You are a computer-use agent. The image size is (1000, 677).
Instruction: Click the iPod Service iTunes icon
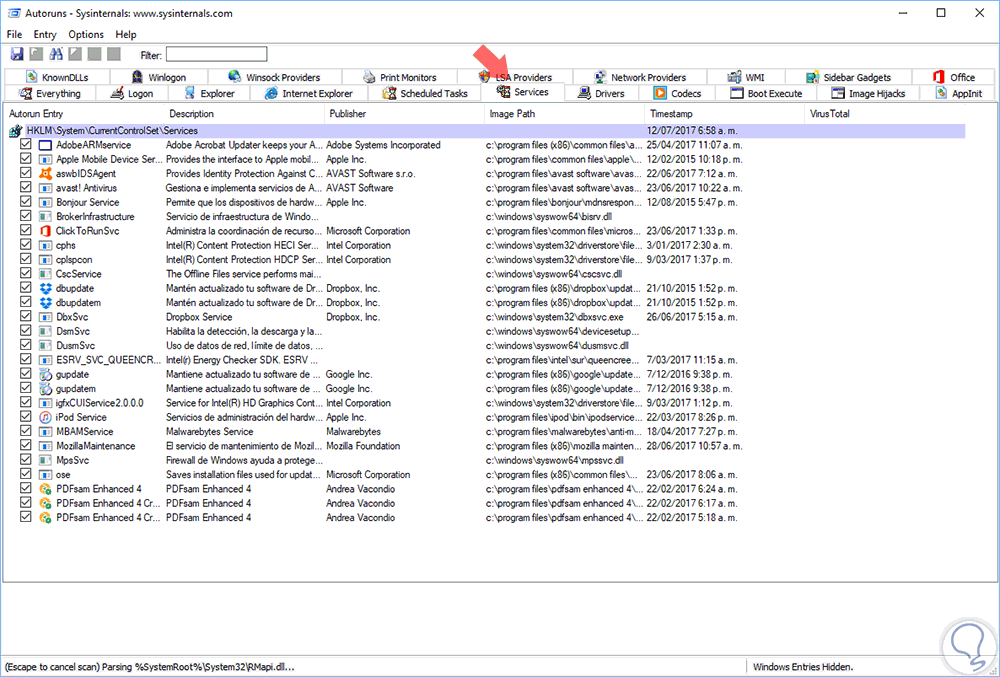[45, 418]
